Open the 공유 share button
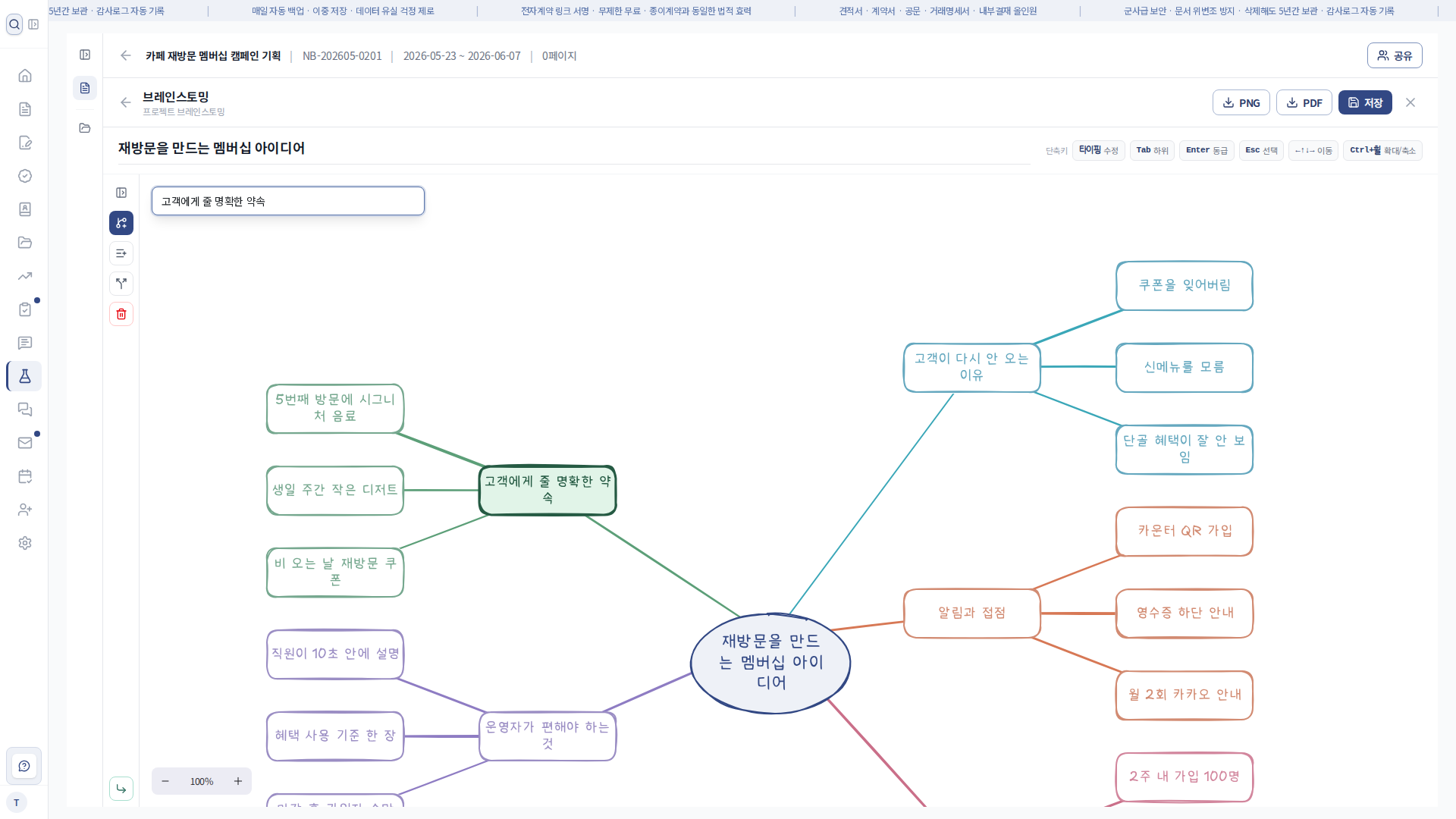The width and height of the screenshot is (1456, 819). pyautogui.click(x=1395, y=55)
